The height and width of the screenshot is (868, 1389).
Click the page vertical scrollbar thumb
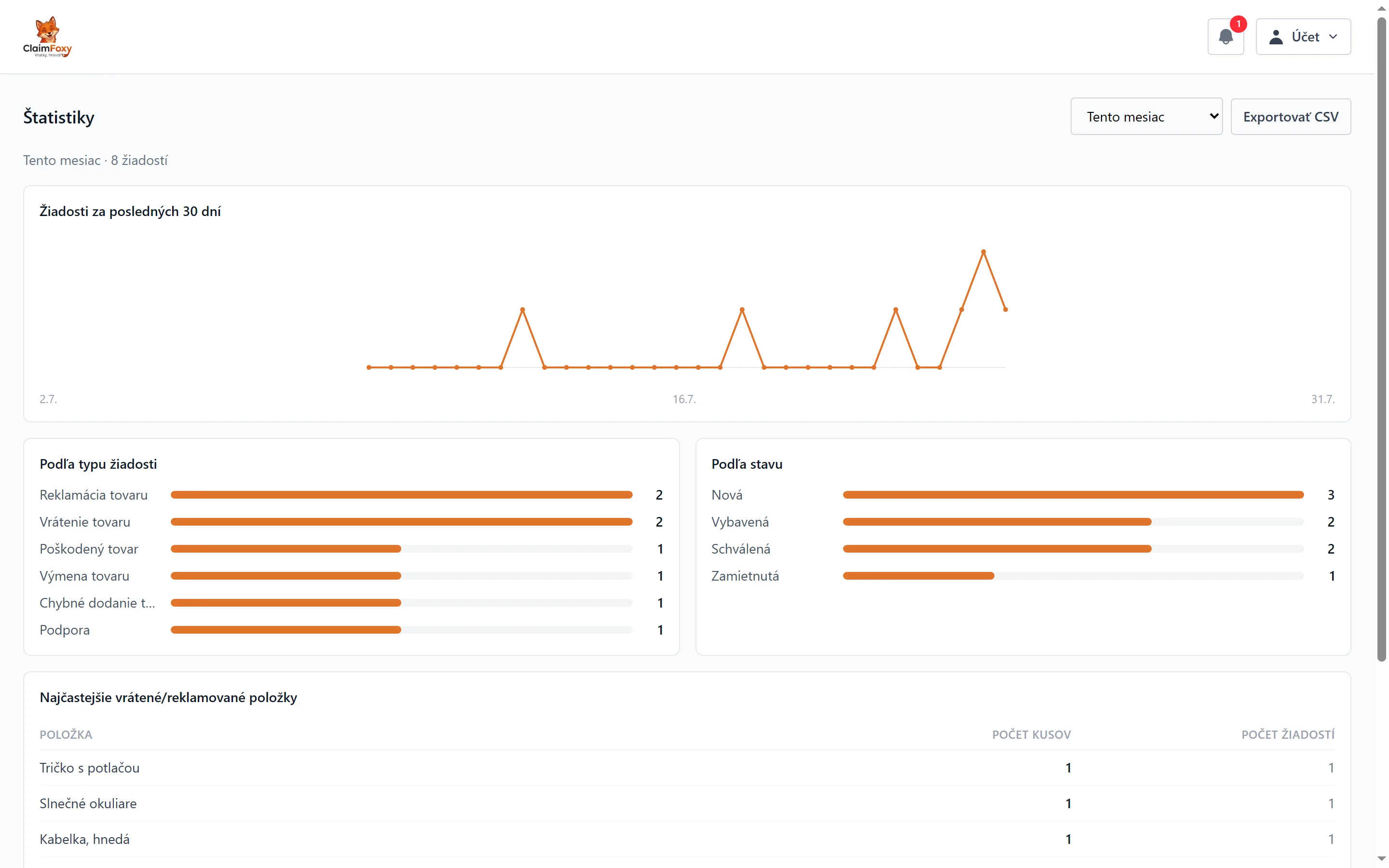(x=1382, y=339)
